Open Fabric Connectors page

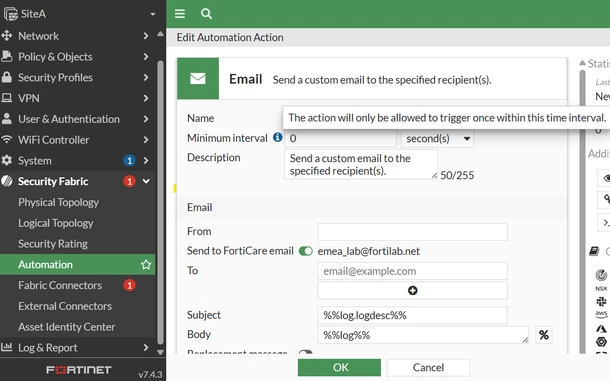pyautogui.click(x=60, y=285)
